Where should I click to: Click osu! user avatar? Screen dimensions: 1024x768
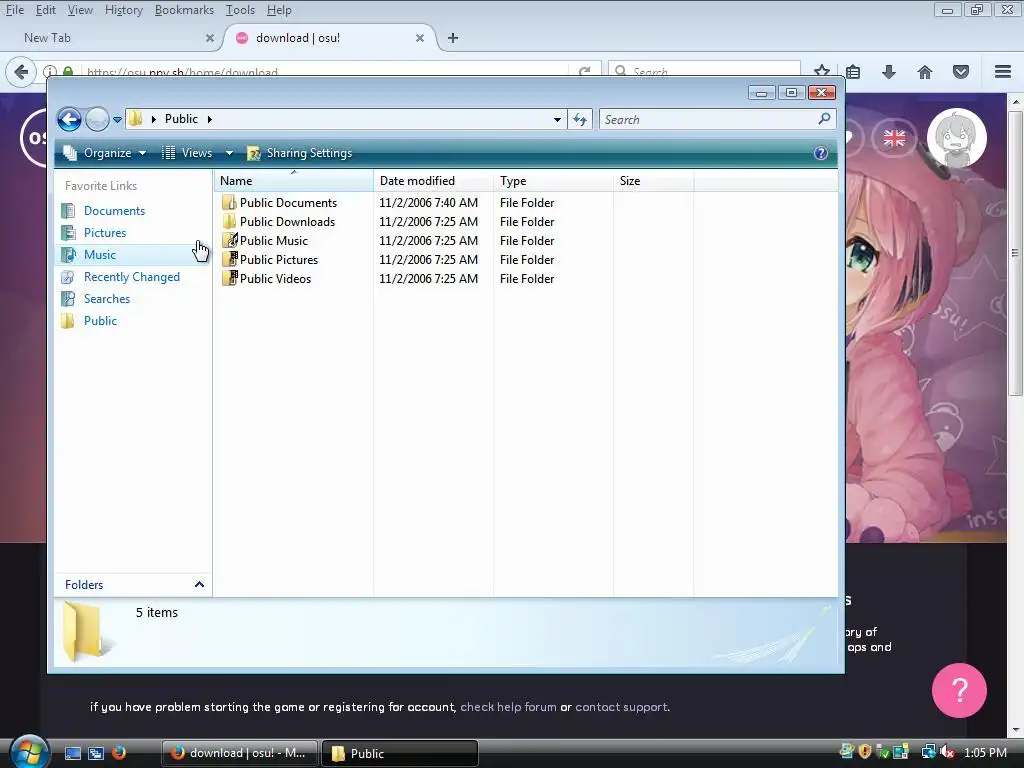click(x=956, y=138)
